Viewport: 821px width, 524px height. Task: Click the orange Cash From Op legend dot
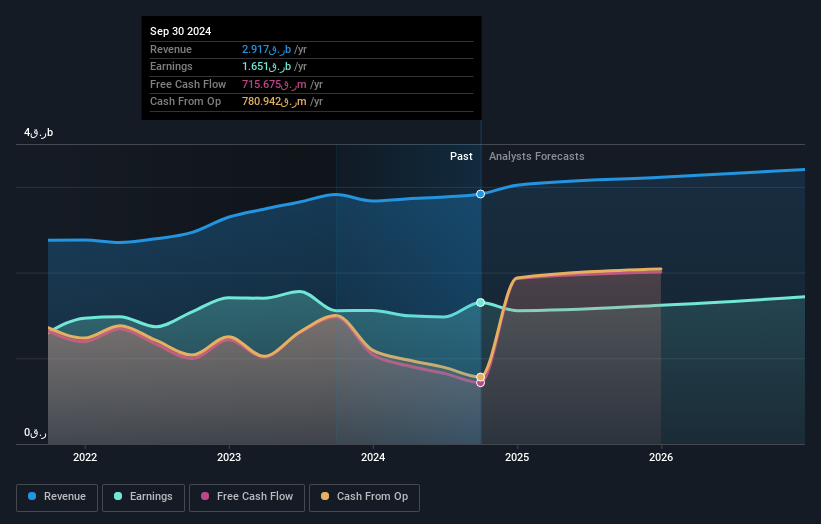click(325, 496)
